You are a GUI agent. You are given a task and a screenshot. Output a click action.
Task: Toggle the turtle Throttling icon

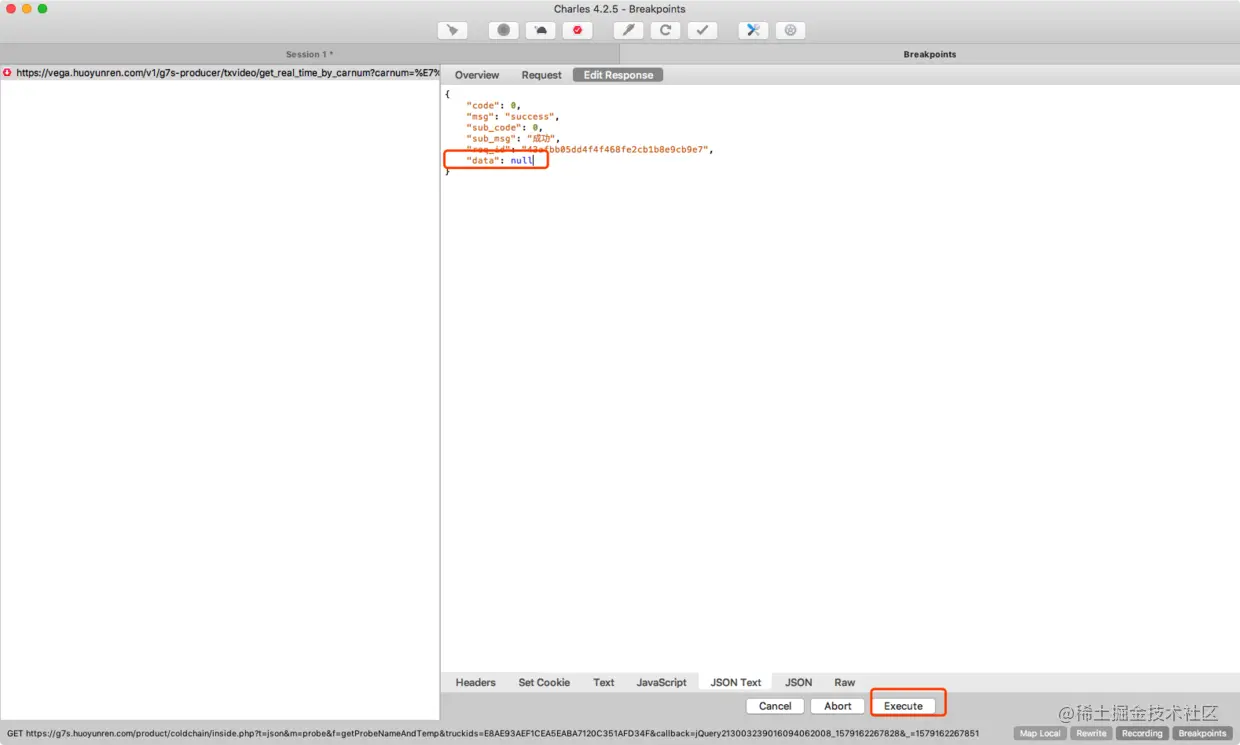[540, 30]
